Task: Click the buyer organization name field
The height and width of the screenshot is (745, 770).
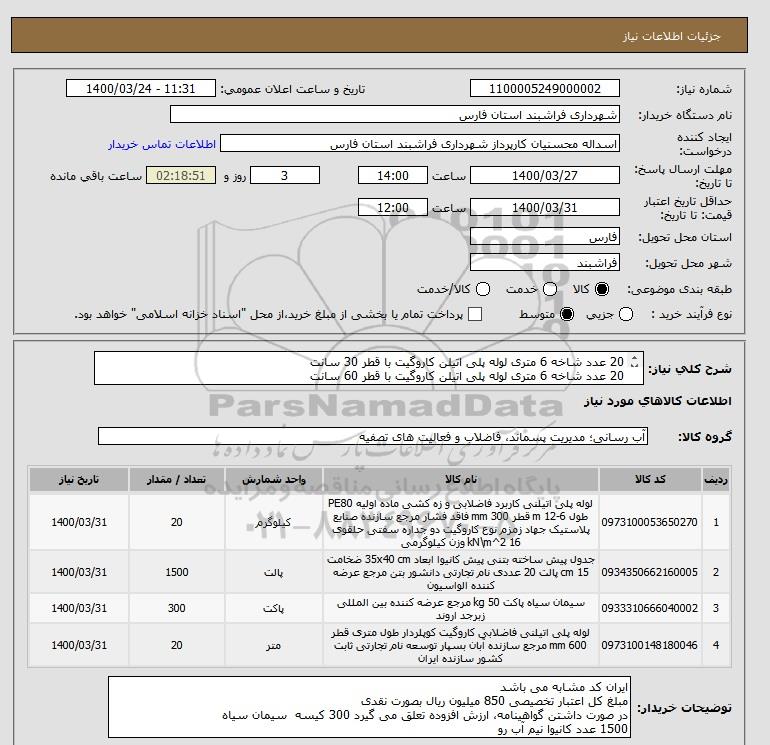Action: coord(394,115)
